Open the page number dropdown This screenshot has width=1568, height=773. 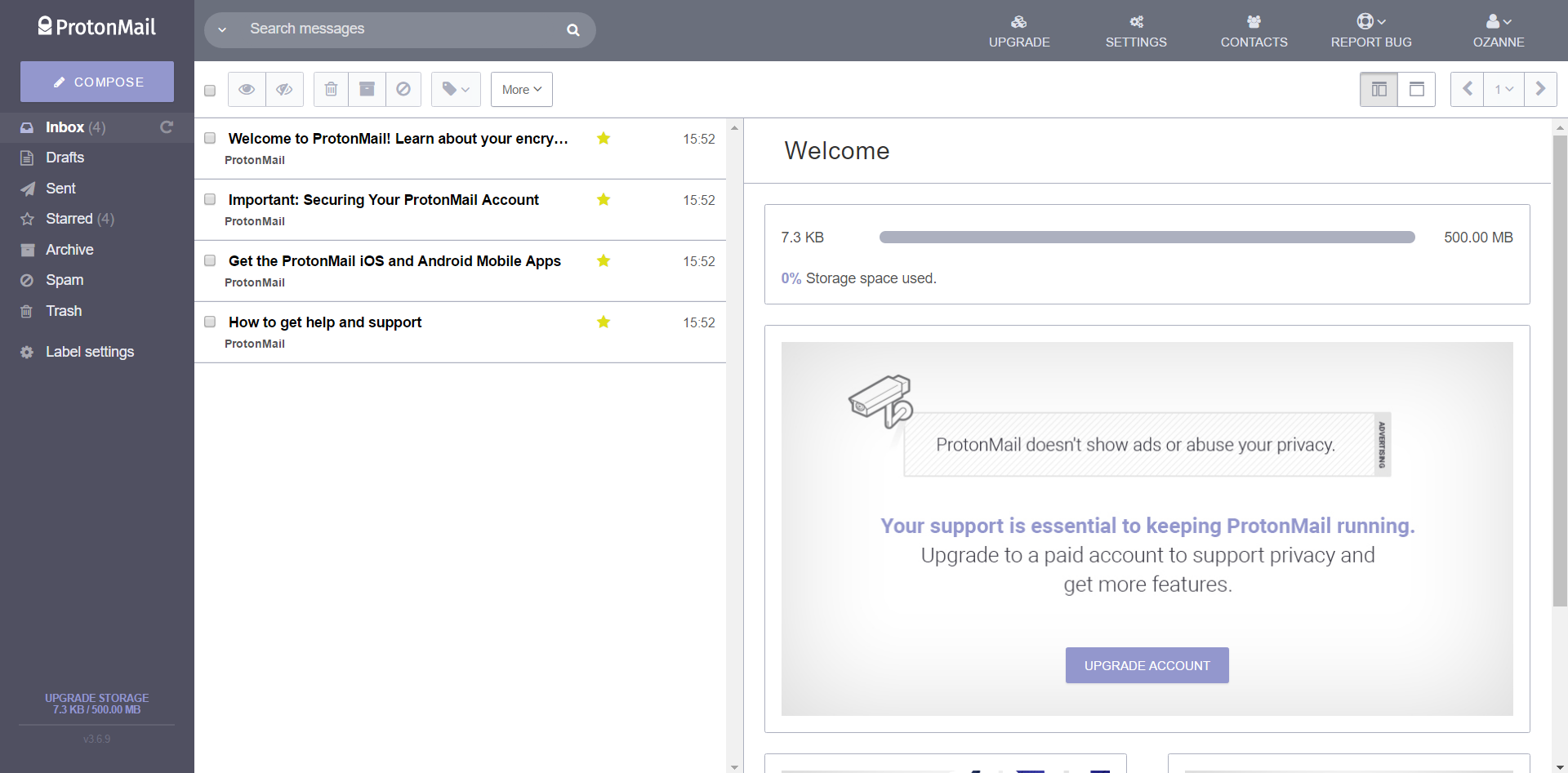click(x=1503, y=89)
